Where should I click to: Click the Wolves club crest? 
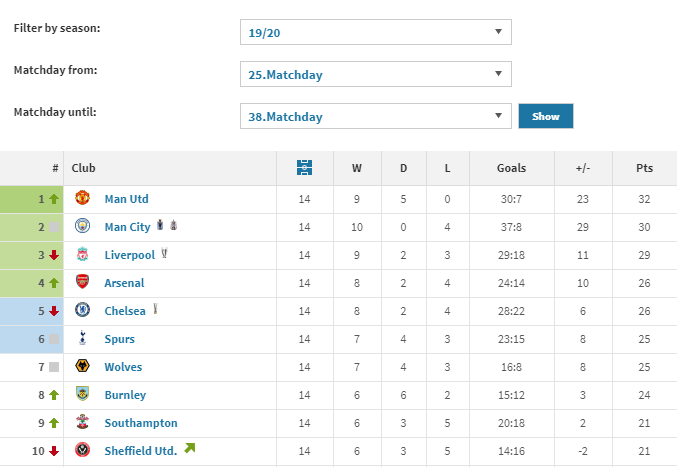(83, 367)
